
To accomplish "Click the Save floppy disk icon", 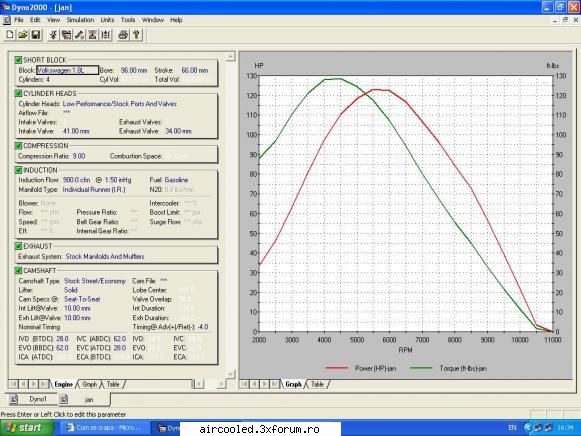I will [36, 35].
